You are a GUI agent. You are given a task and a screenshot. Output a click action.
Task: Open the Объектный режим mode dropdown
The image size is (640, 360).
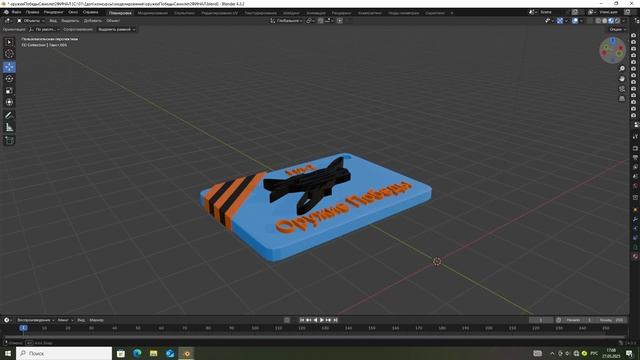pos(31,20)
